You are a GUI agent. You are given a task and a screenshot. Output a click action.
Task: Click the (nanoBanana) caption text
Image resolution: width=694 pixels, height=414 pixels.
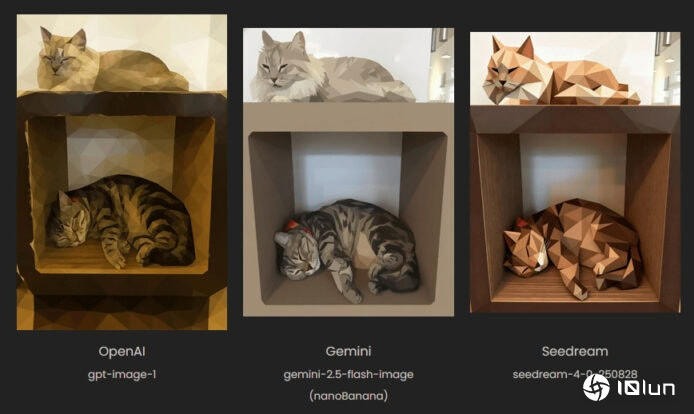point(348,395)
